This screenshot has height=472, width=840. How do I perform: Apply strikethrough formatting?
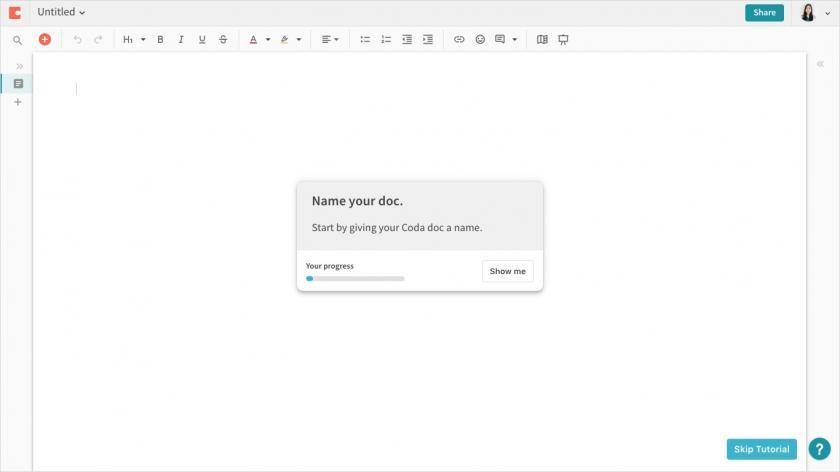(x=223, y=40)
